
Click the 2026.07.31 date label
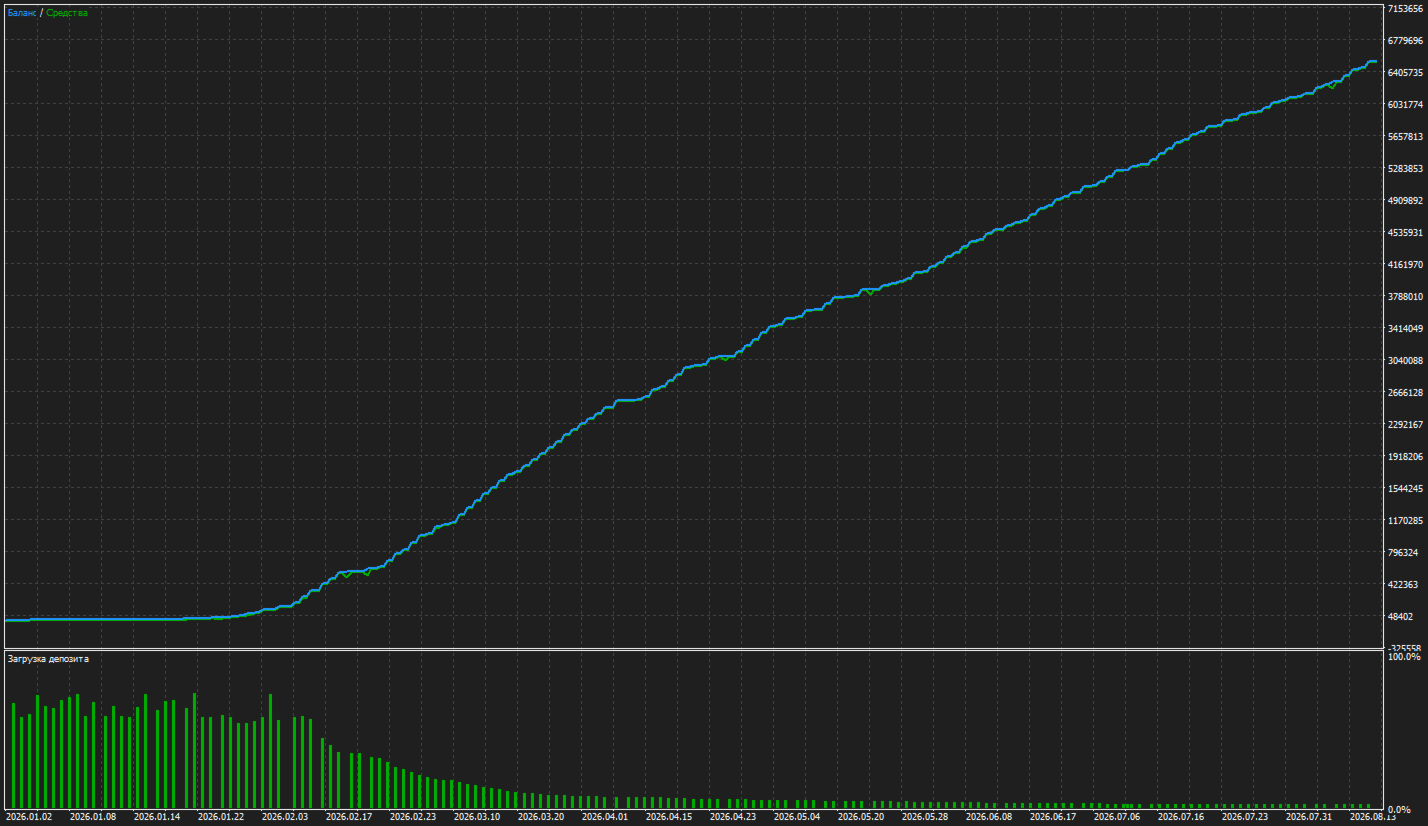[x=1309, y=817]
